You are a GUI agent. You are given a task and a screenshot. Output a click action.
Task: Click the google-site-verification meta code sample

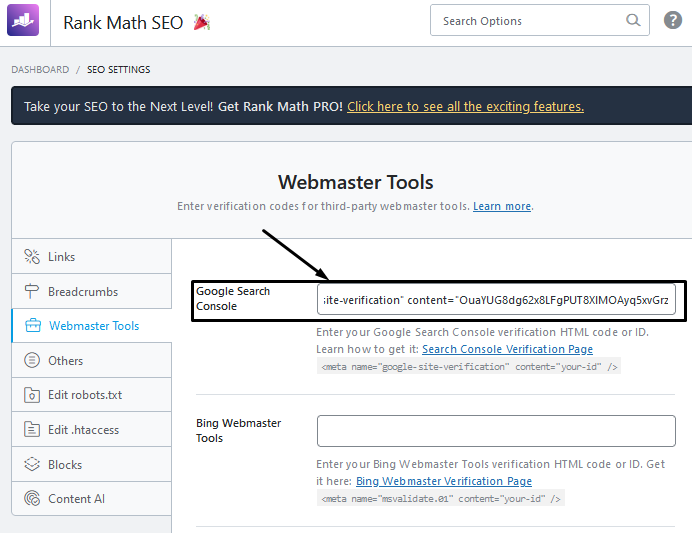pos(469,366)
